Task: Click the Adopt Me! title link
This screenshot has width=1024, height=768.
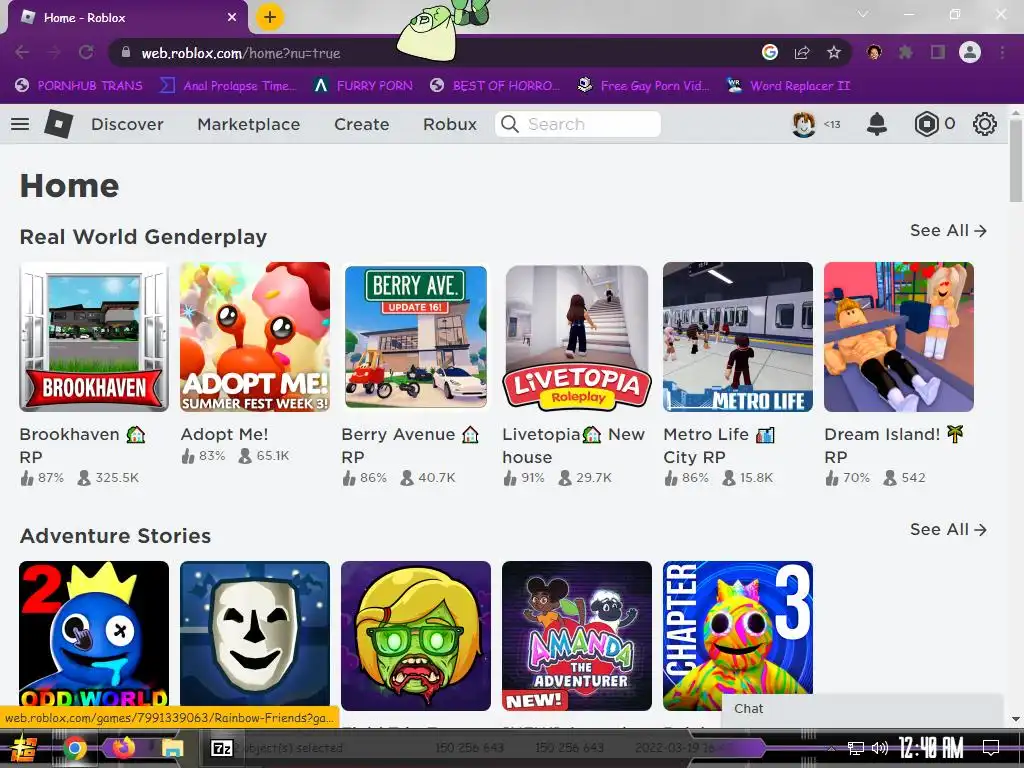Action: coord(224,434)
